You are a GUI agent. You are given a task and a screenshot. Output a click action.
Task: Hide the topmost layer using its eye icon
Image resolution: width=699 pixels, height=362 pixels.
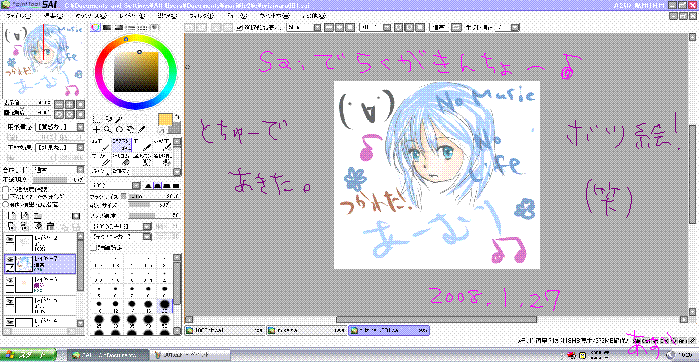[x=9, y=239]
